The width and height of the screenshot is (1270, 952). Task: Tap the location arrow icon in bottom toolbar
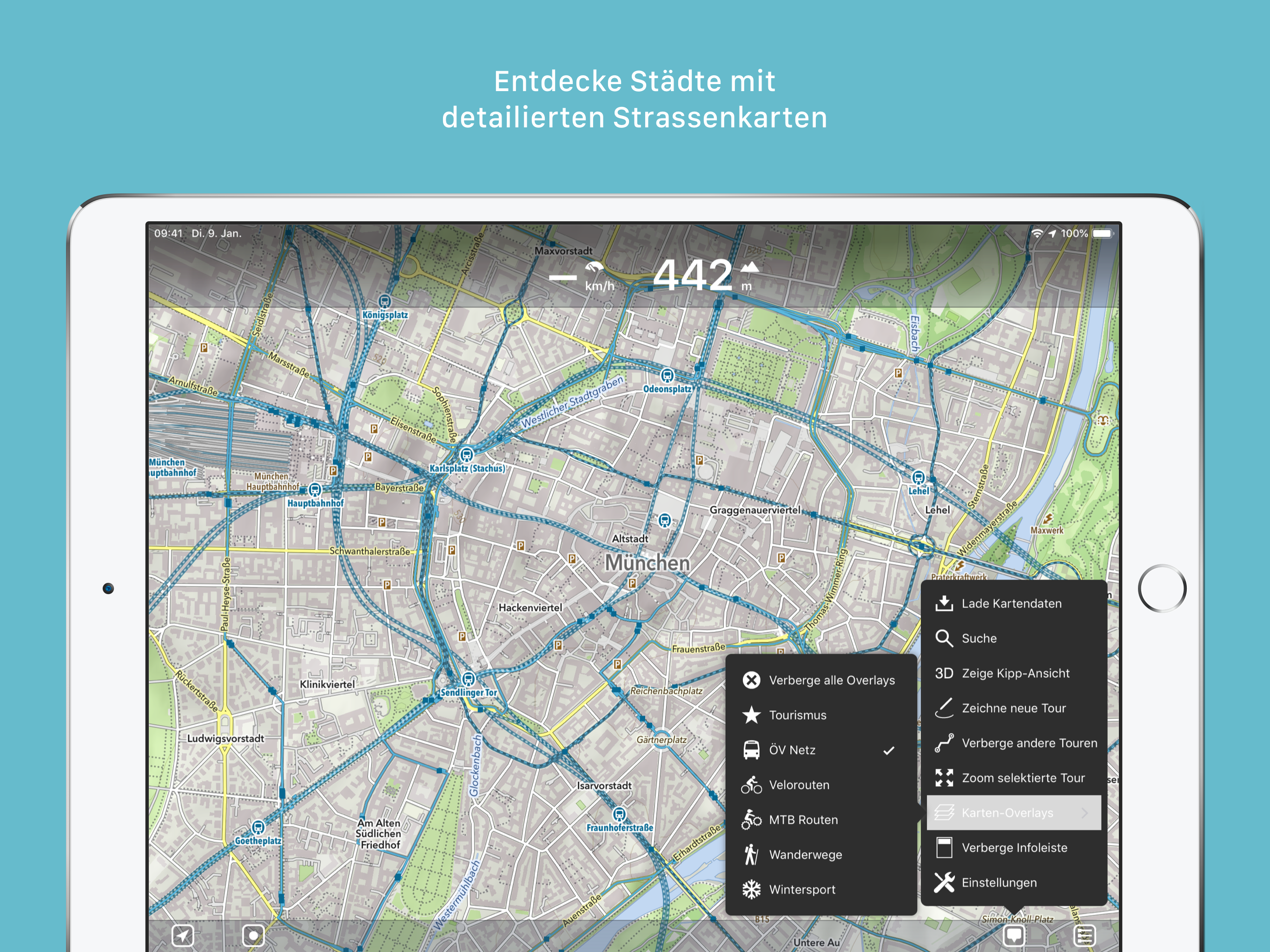tap(183, 935)
